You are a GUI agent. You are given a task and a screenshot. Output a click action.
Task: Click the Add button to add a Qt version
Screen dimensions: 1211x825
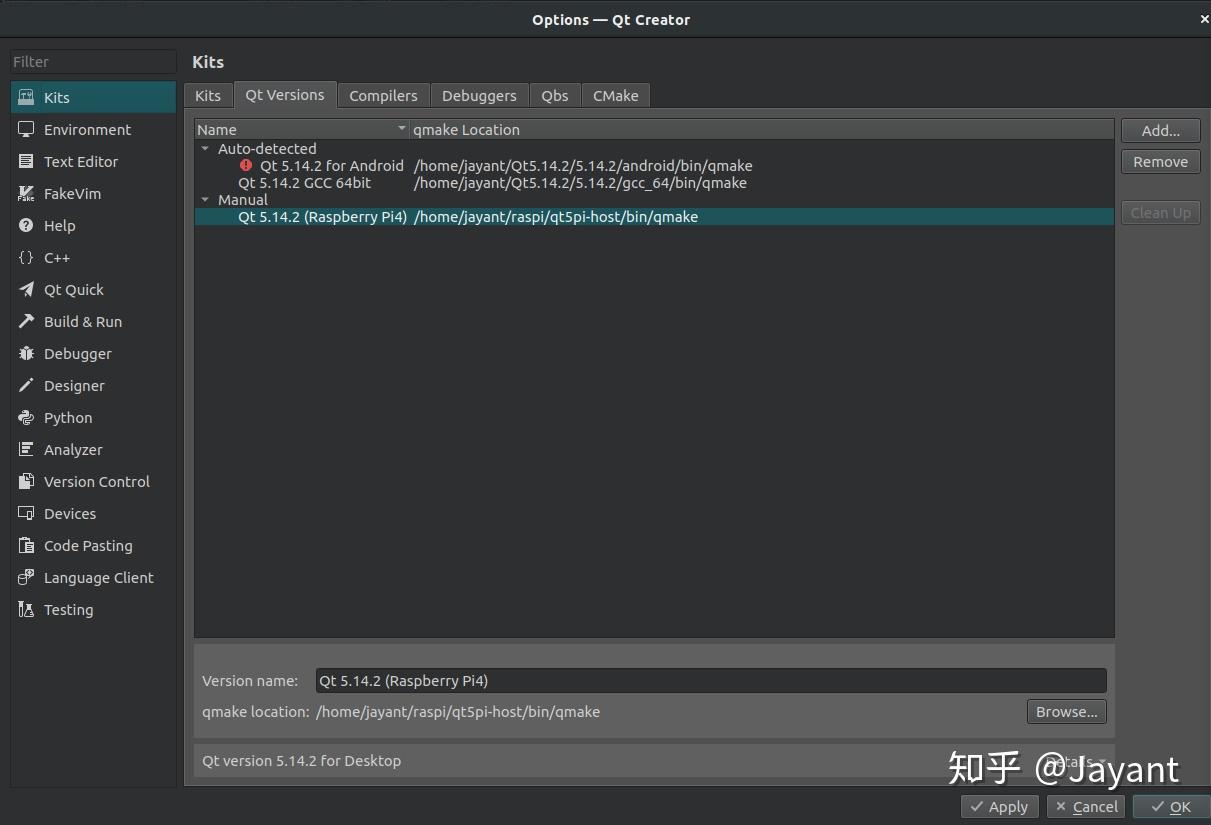[x=1159, y=130]
